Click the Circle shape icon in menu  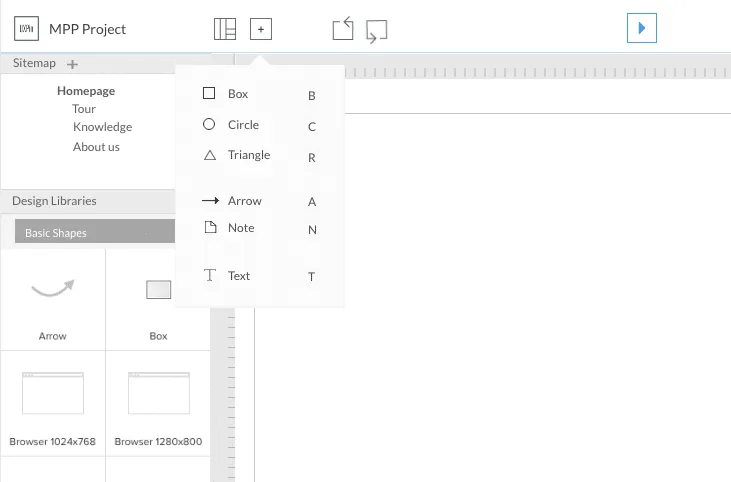(x=209, y=124)
